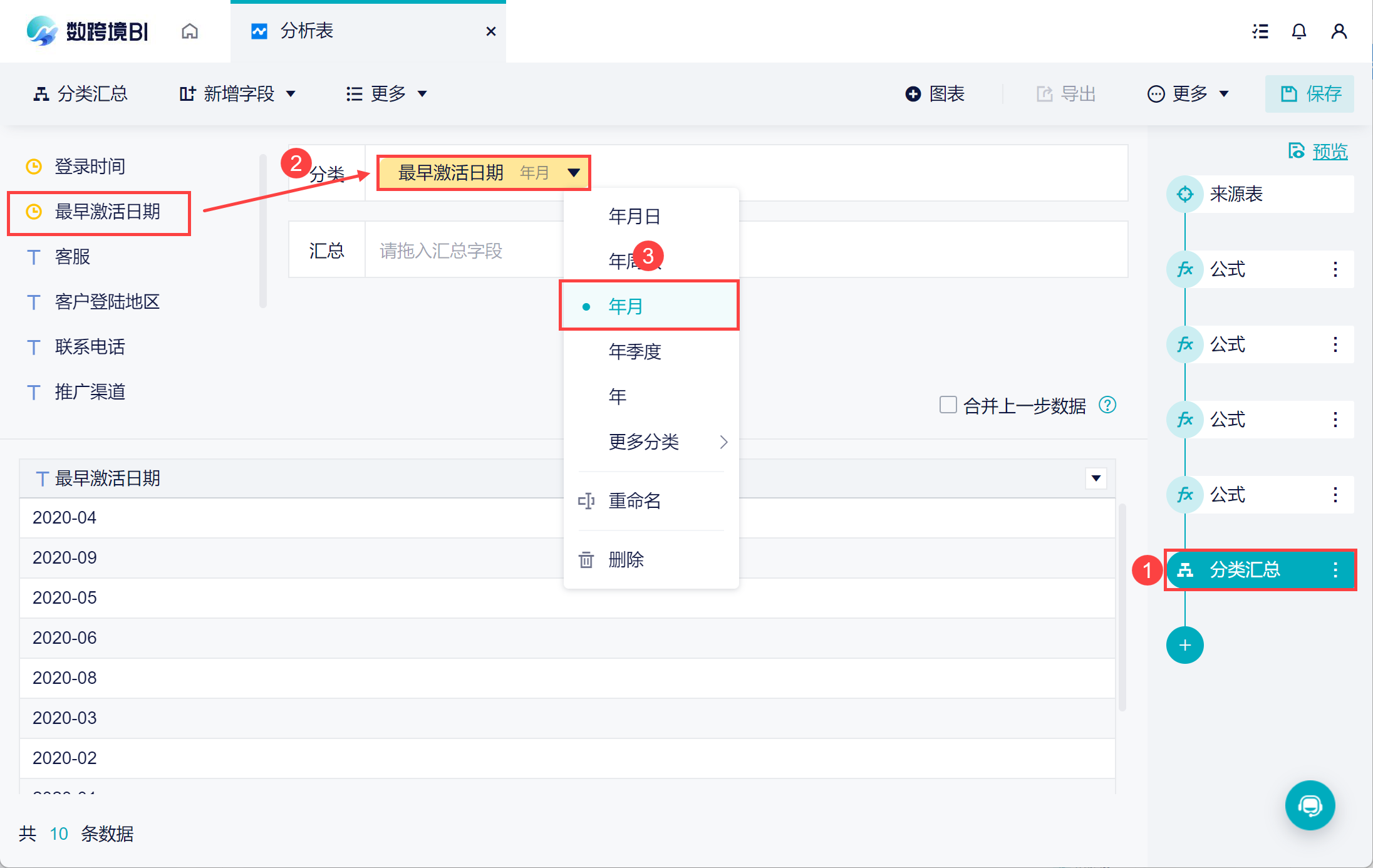This screenshot has width=1373, height=868.
Task: Open options menu for 分类汇总 step
Action: click(x=1335, y=570)
